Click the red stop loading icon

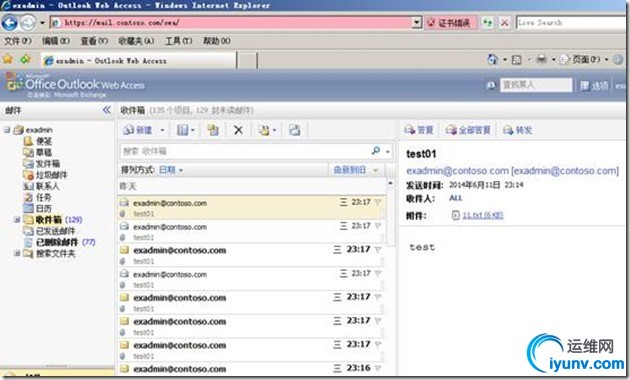[505, 23]
